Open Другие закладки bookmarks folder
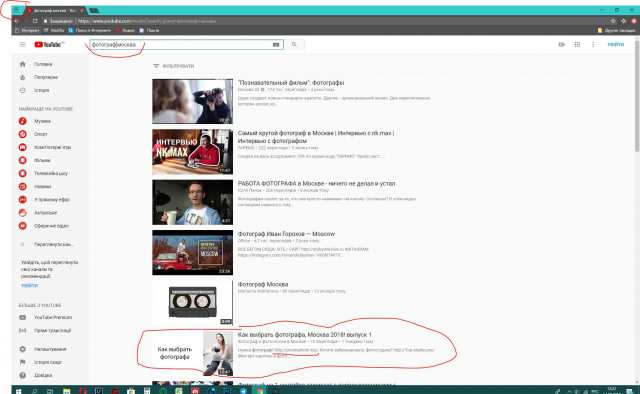The width and height of the screenshot is (640, 394). 616,30
